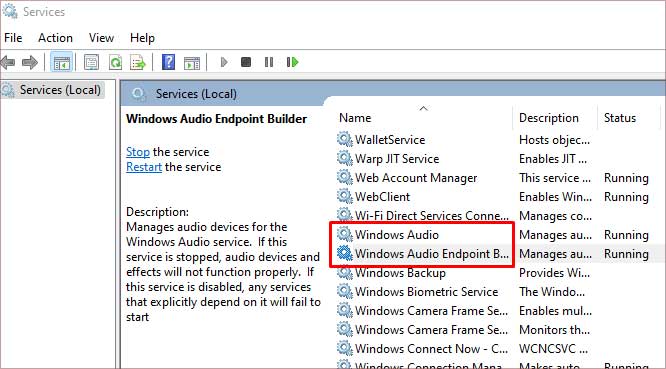Open Properties toolbar icon
The image size is (666, 369).
[x=91, y=62]
